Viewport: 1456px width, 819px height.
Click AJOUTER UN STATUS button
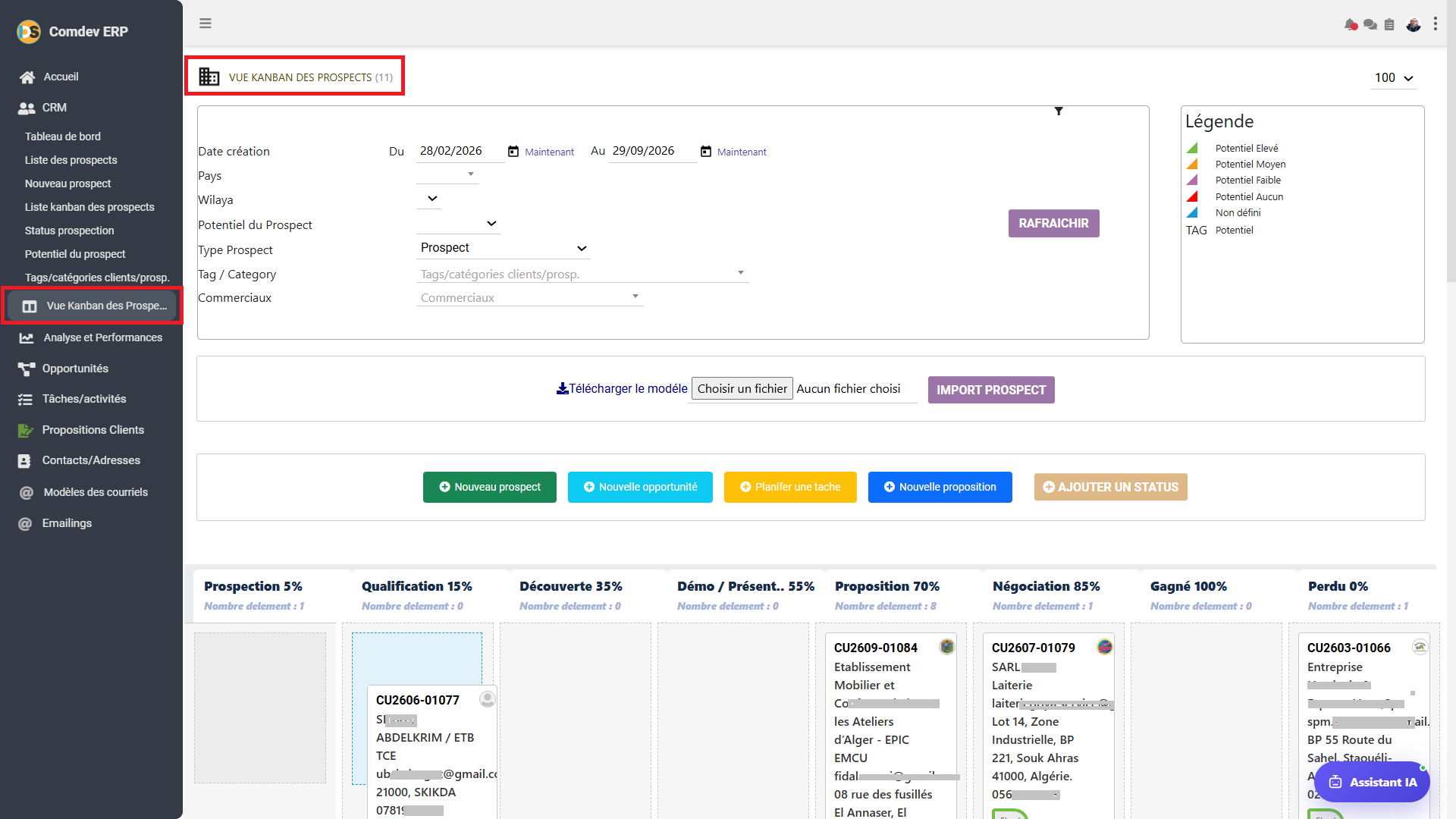tap(1111, 487)
